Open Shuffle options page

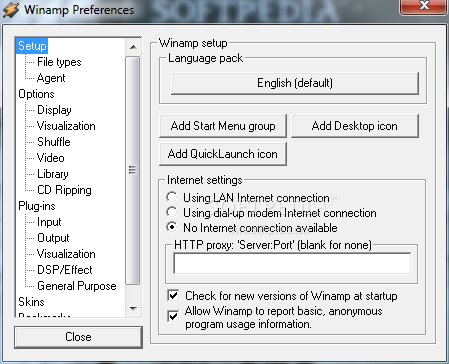[x=54, y=142]
